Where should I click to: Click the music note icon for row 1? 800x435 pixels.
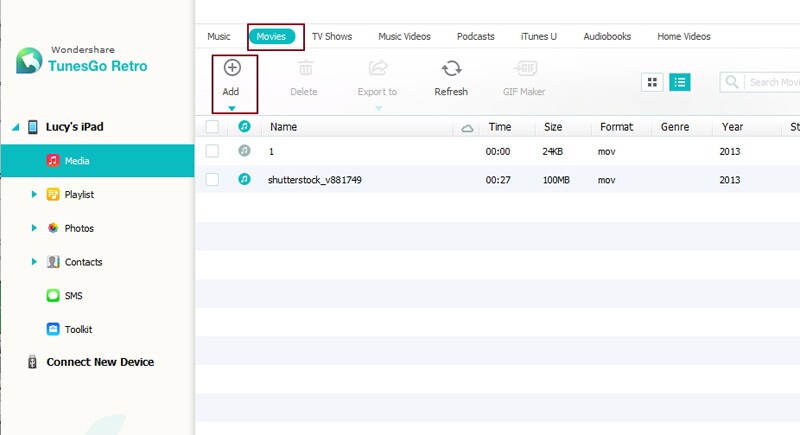(244, 150)
